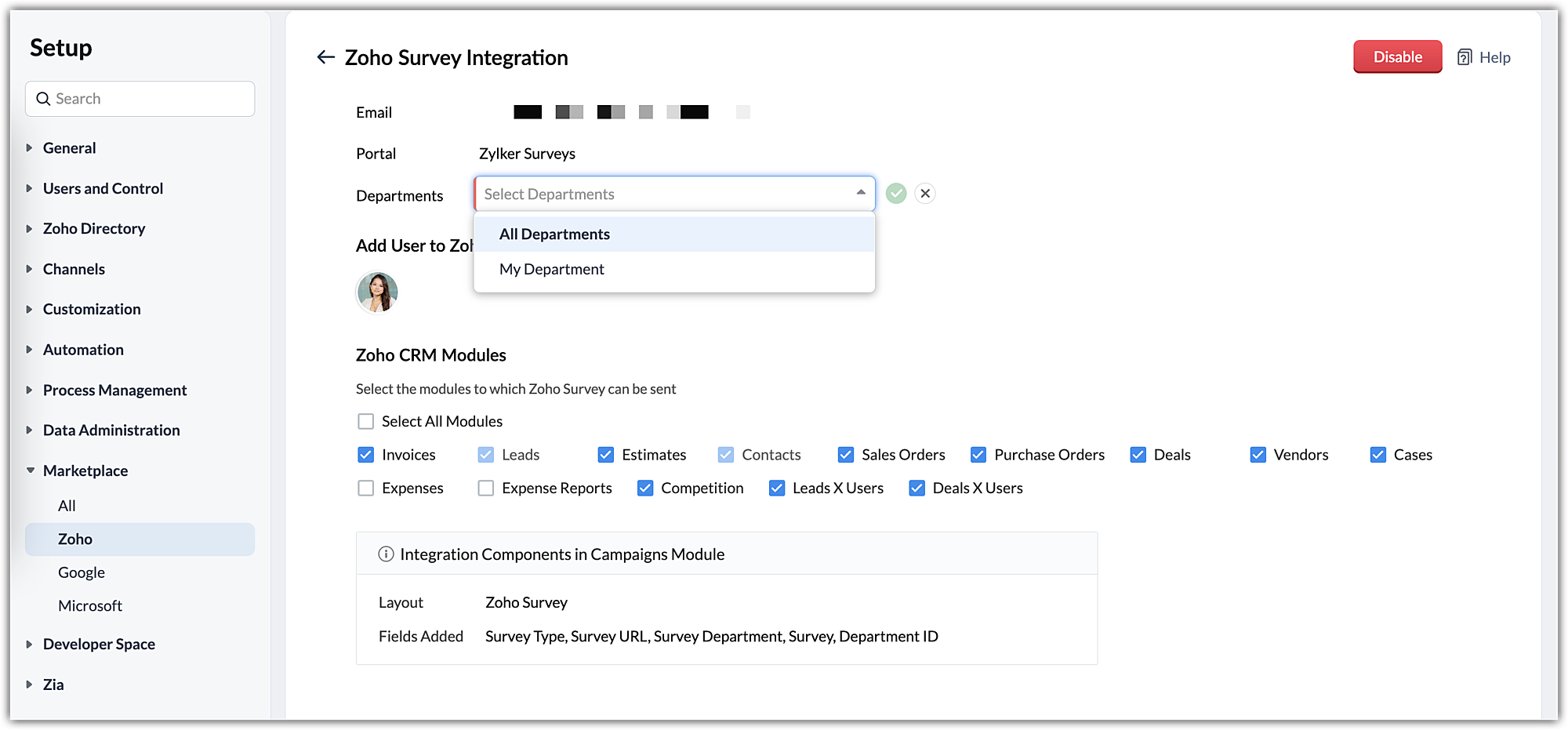Cancel department selection with X icon
The image size is (1568, 730).
[925, 194]
